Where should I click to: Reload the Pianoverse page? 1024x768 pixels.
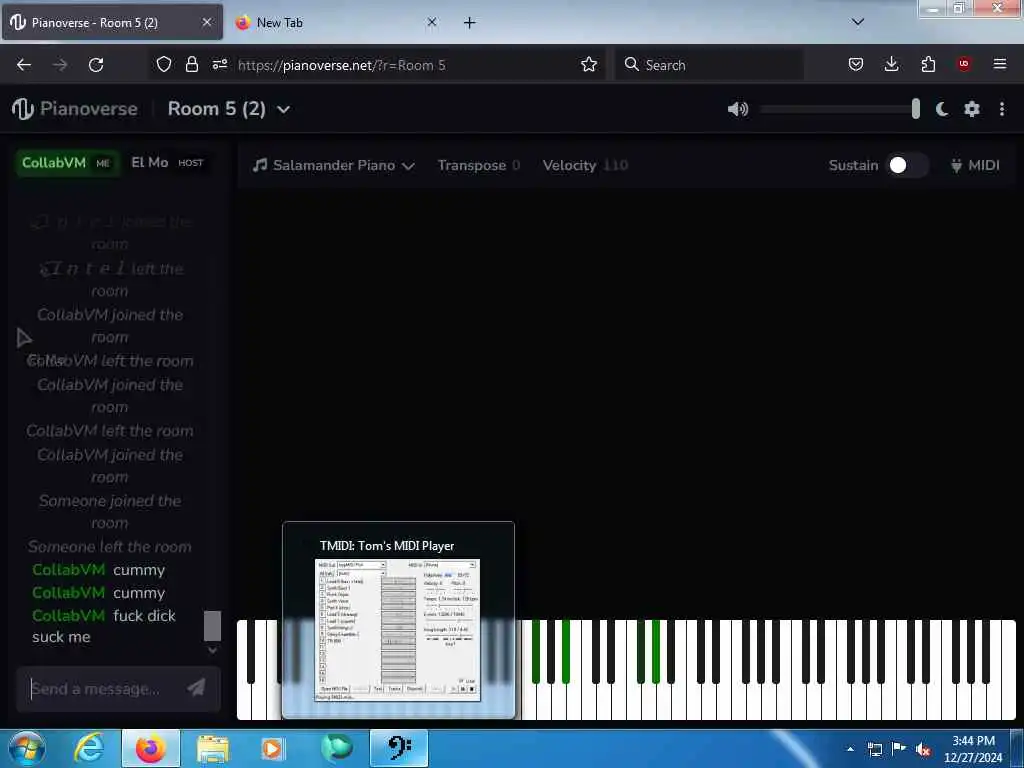click(96, 65)
